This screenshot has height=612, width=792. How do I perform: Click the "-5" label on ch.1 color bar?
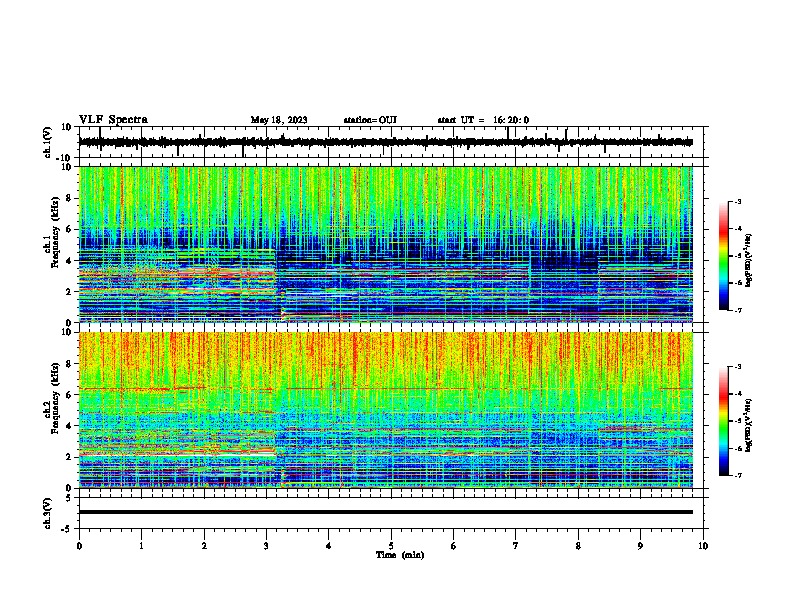(738, 256)
